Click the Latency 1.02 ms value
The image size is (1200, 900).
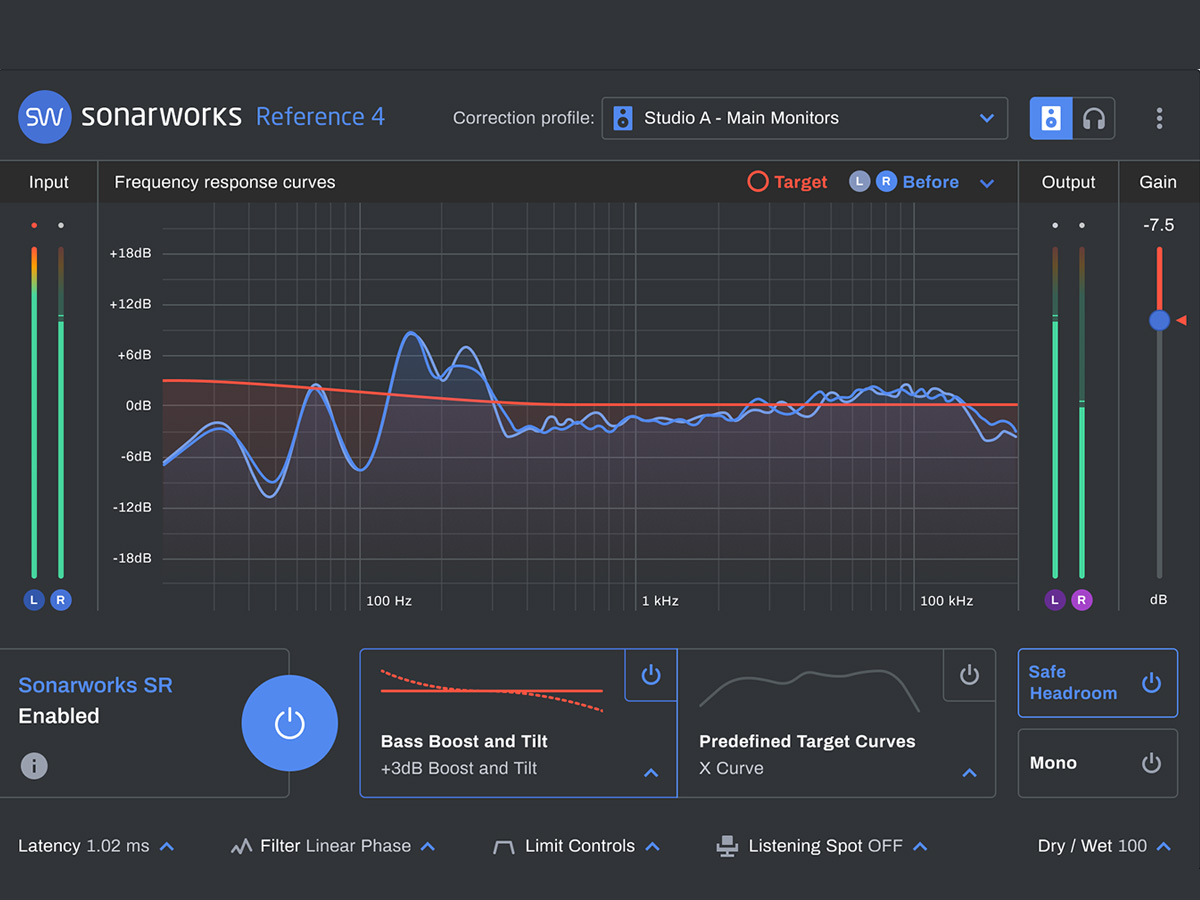(x=84, y=846)
